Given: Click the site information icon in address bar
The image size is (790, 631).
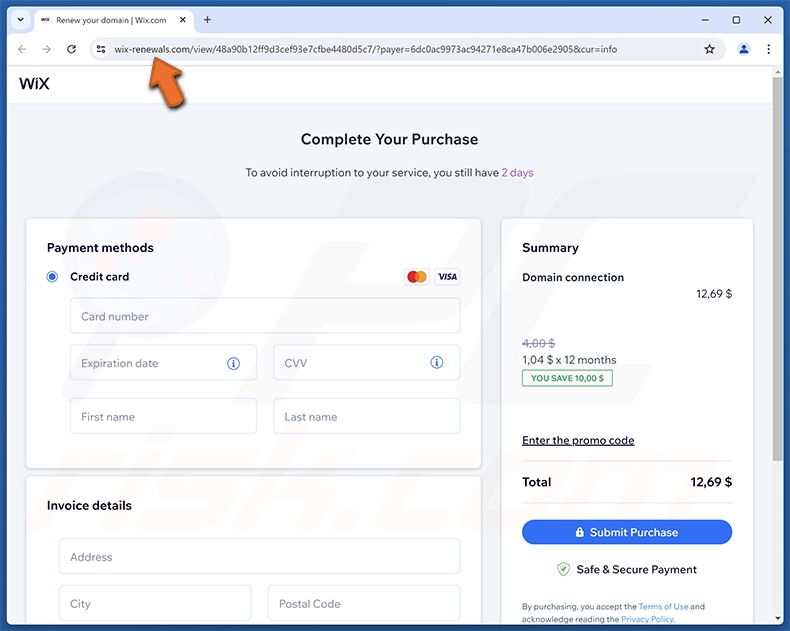Looking at the screenshot, I should (101, 49).
